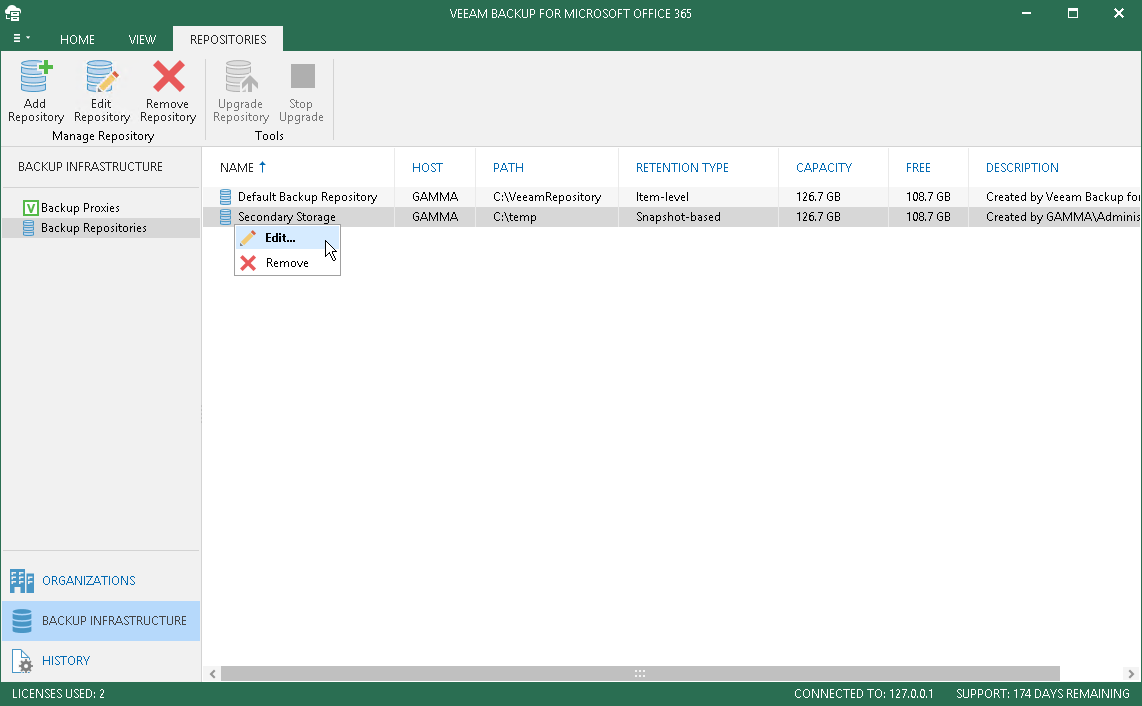The image size is (1142, 706).
Task: Select Backup Proxies in the tree
Action: click(x=80, y=208)
